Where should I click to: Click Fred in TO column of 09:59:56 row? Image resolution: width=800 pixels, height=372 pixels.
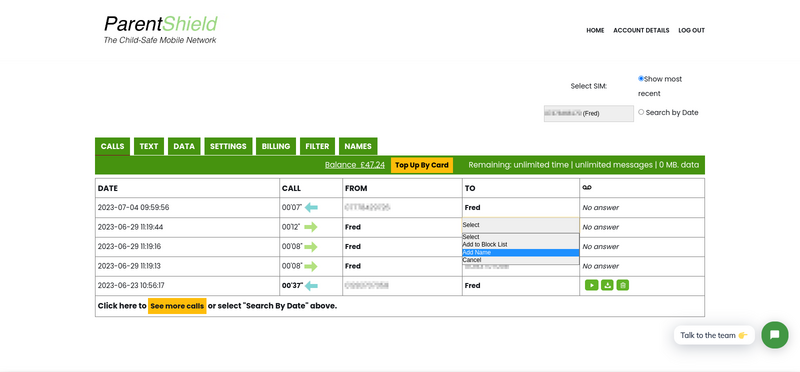coord(472,208)
